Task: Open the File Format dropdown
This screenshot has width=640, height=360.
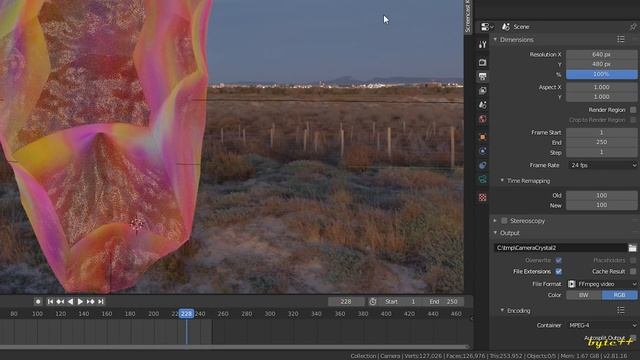Action: pyautogui.click(x=602, y=284)
